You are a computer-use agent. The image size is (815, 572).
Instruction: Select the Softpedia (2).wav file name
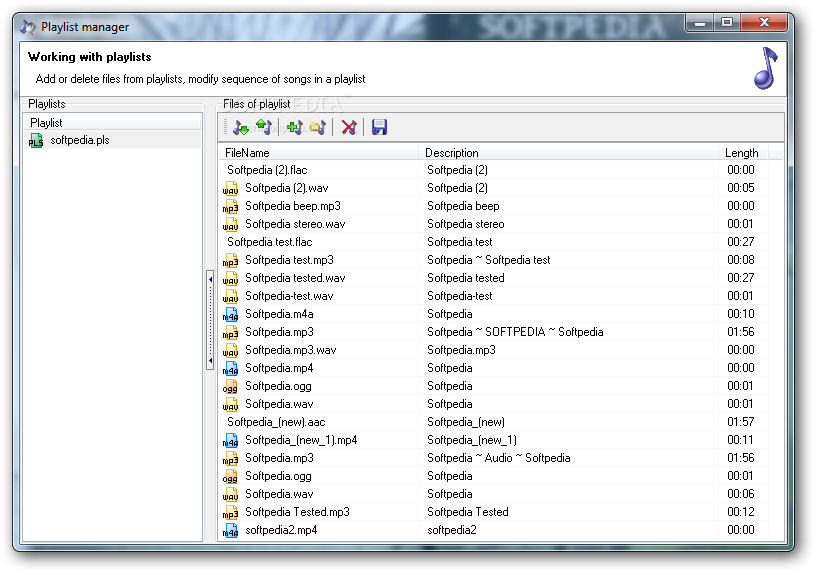[x=286, y=188]
